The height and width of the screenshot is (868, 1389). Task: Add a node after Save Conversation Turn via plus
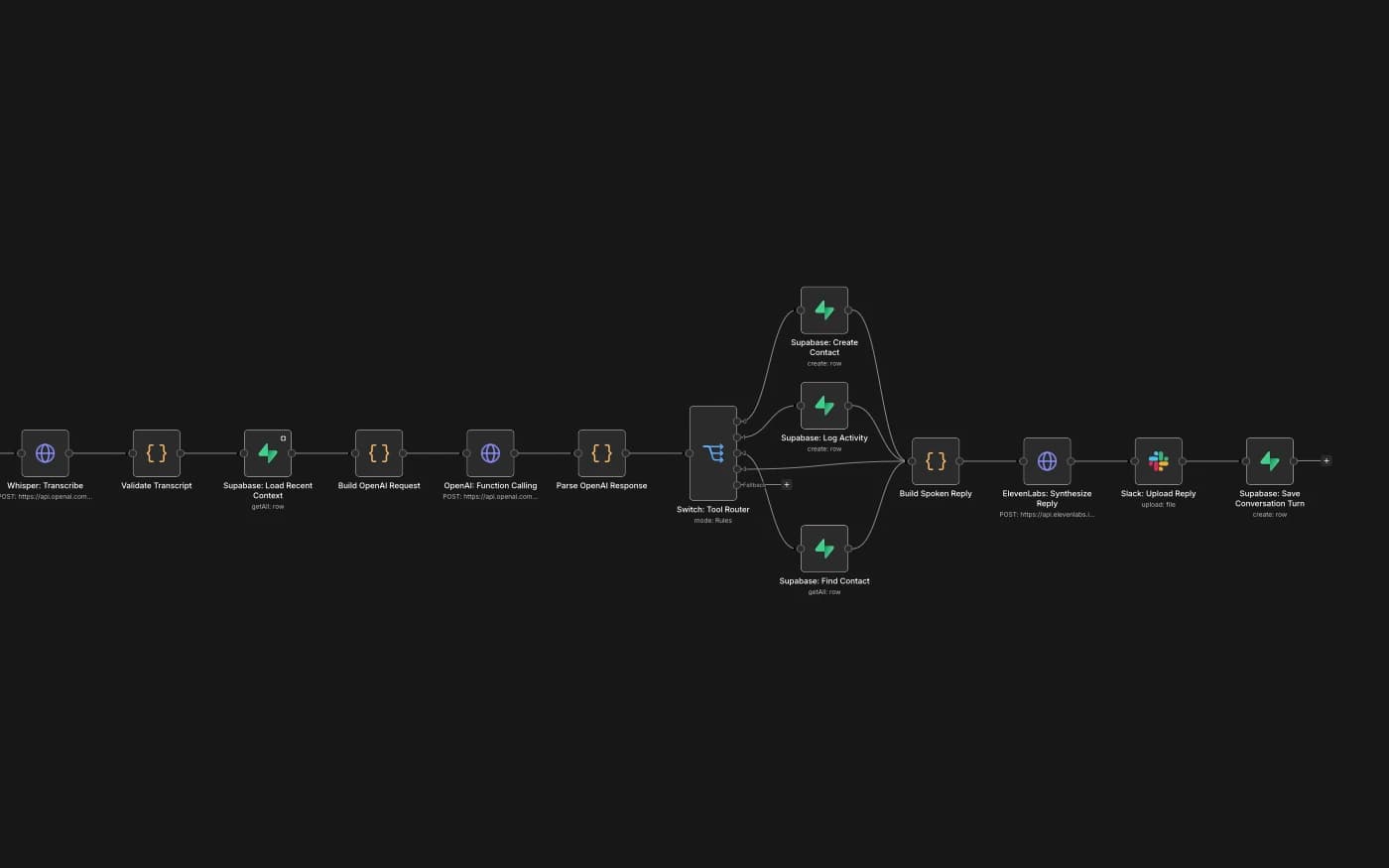point(1326,461)
